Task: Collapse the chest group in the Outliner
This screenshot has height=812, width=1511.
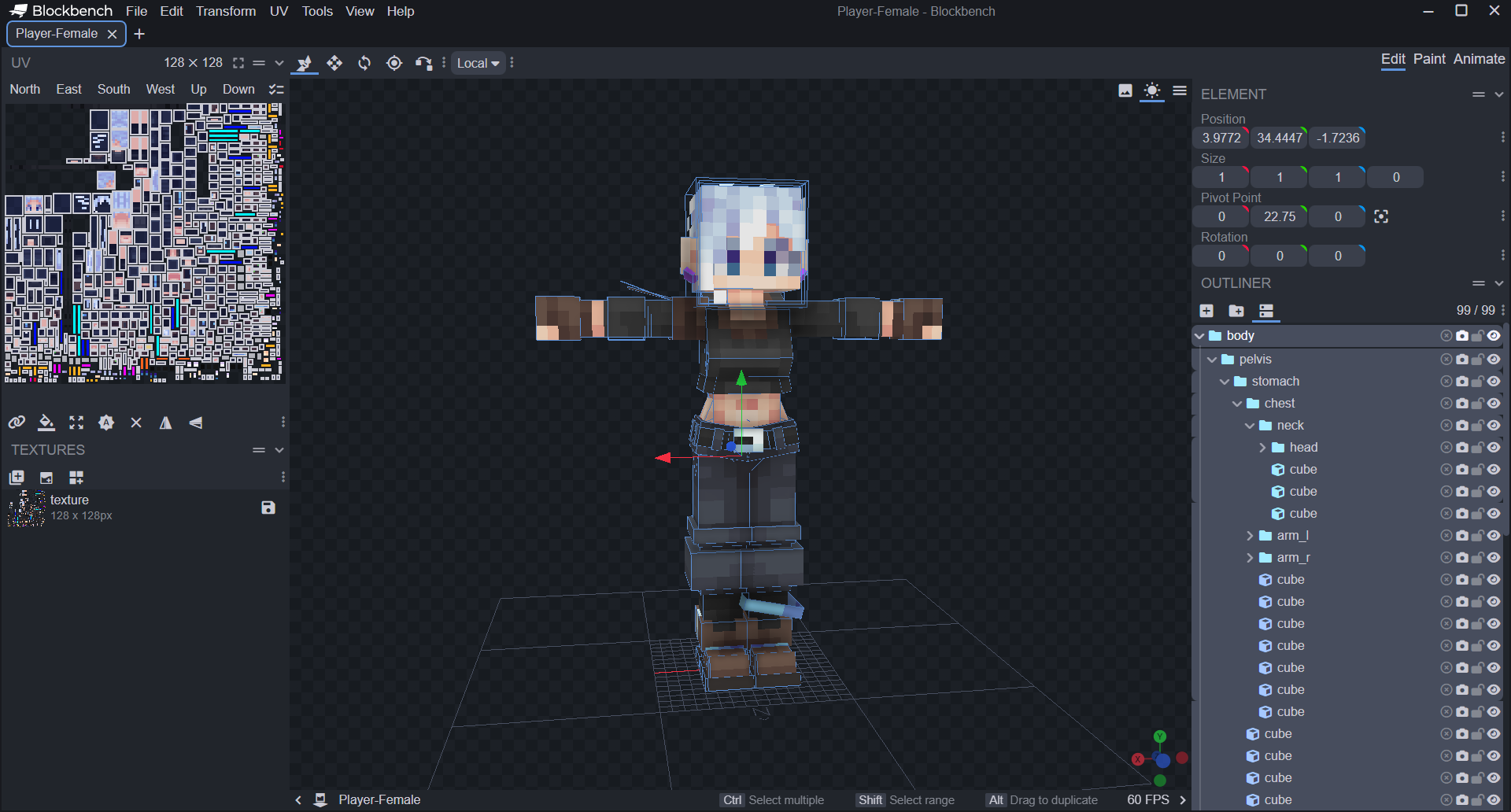Action: 1238,403
